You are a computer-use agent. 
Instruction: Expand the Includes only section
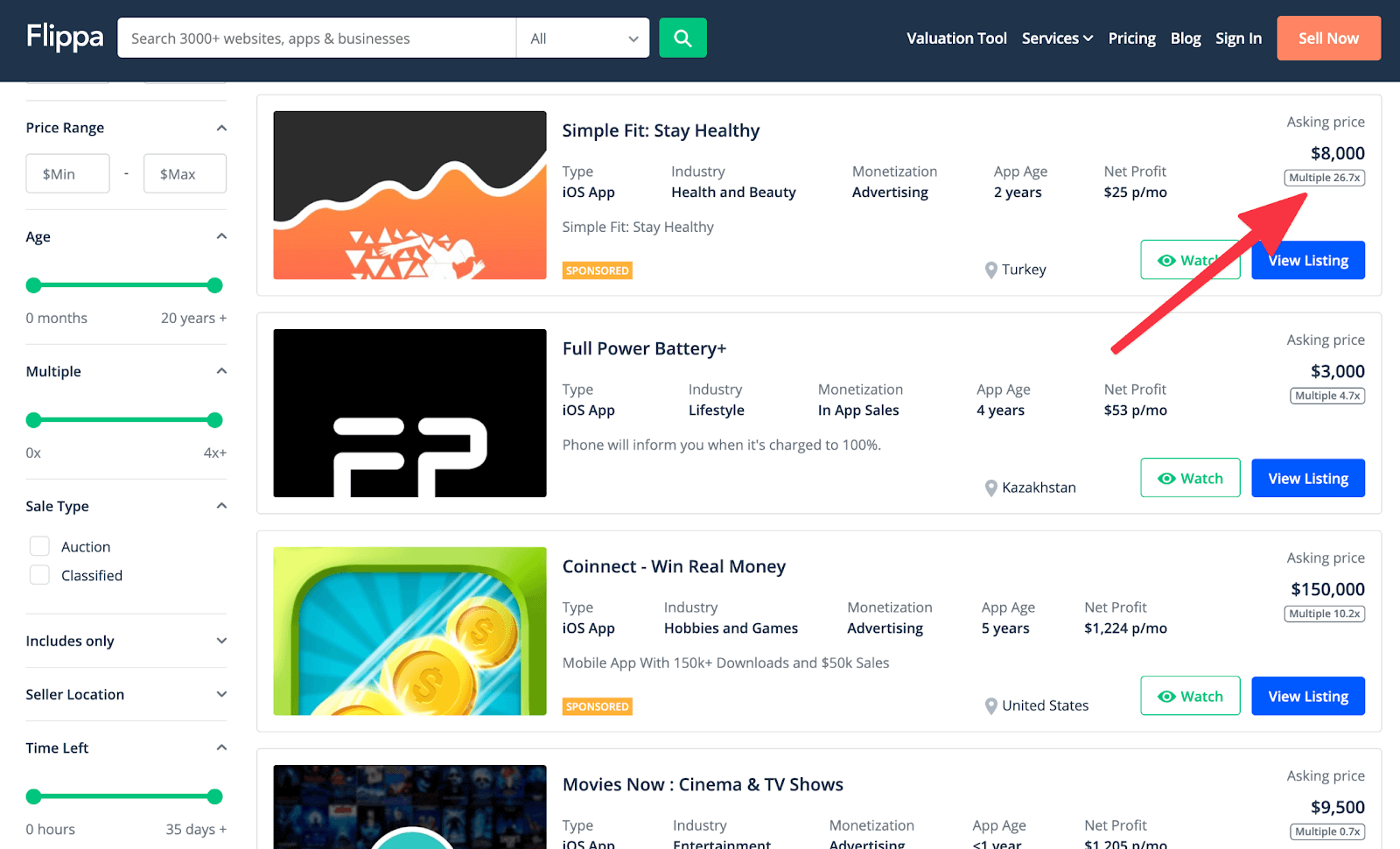pos(221,641)
